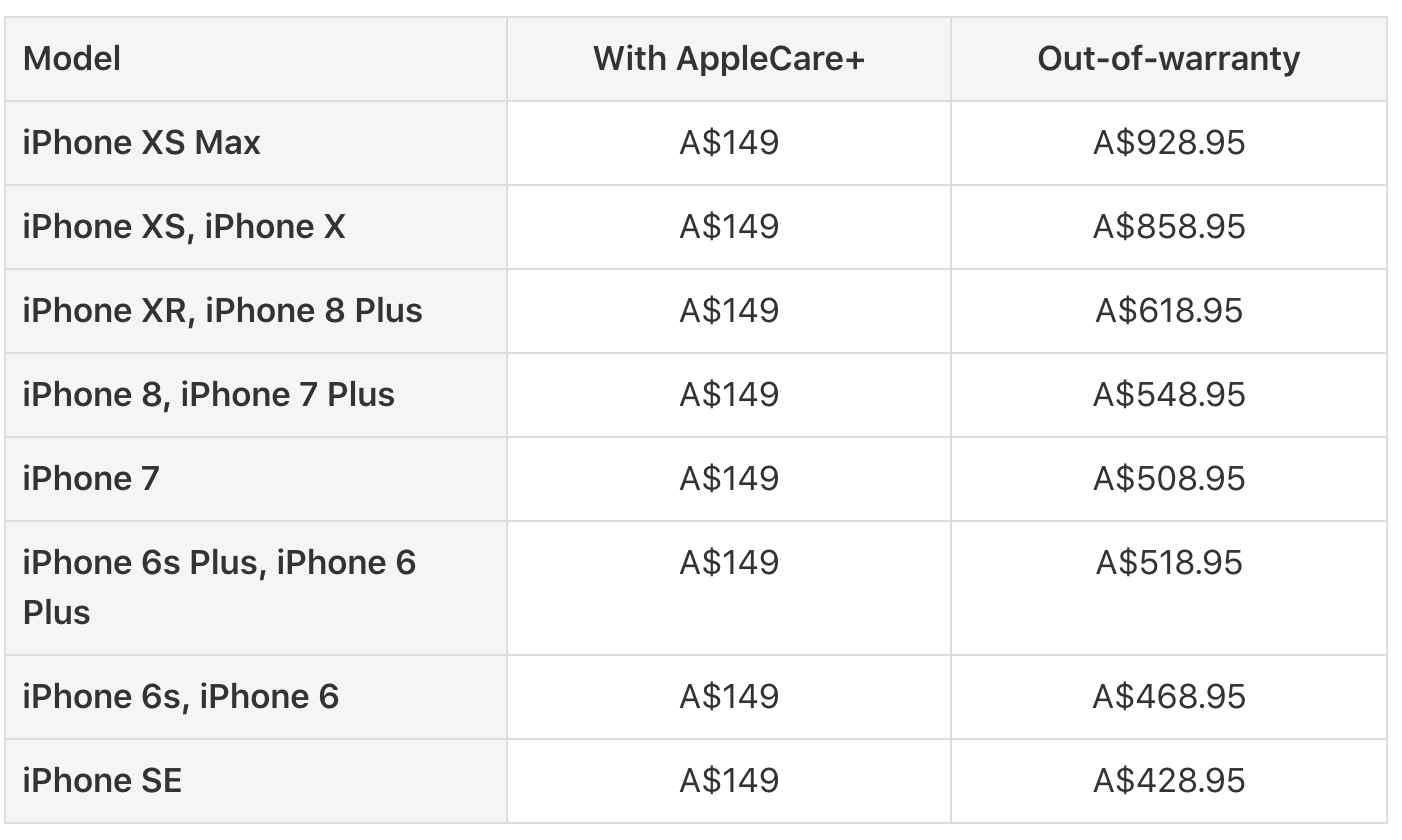The width and height of the screenshot is (1402, 840).
Task: Select the A$428.95 iPhone SE price
Action: tap(1169, 781)
